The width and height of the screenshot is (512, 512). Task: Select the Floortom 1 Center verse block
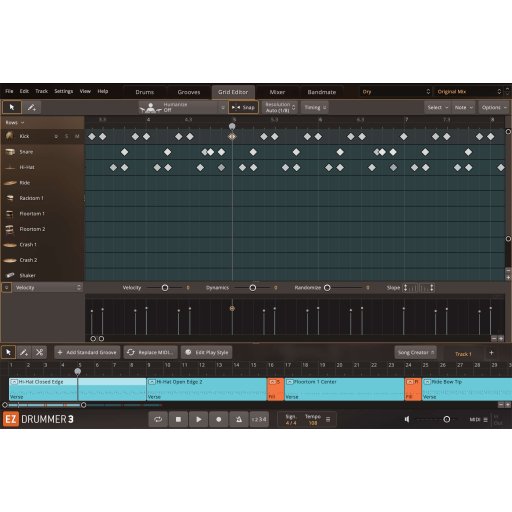[344, 389]
